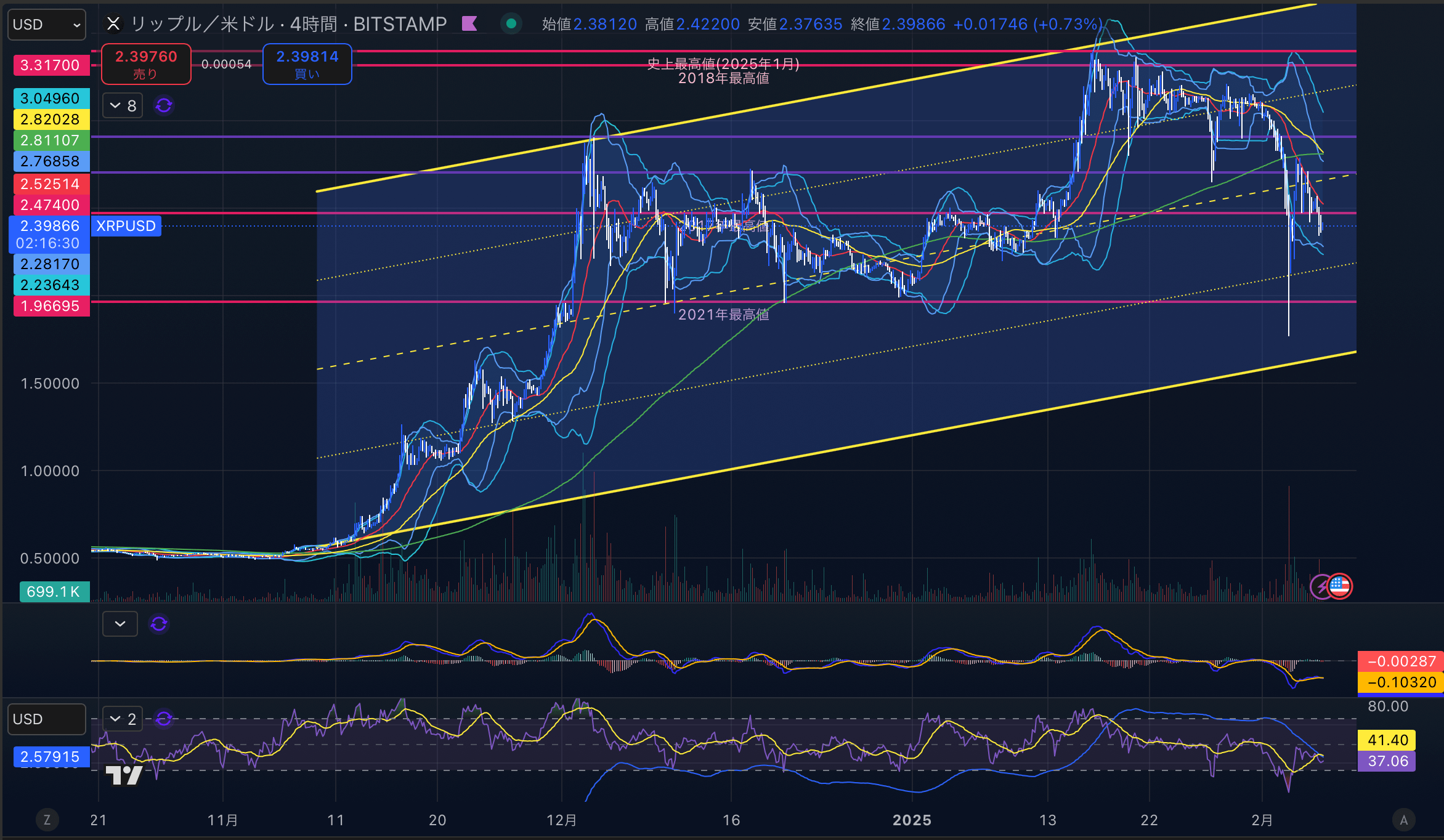The width and height of the screenshot is (1444, 840).
Task: Click the 699.1K volume label
Action: (x=54, y=592)
